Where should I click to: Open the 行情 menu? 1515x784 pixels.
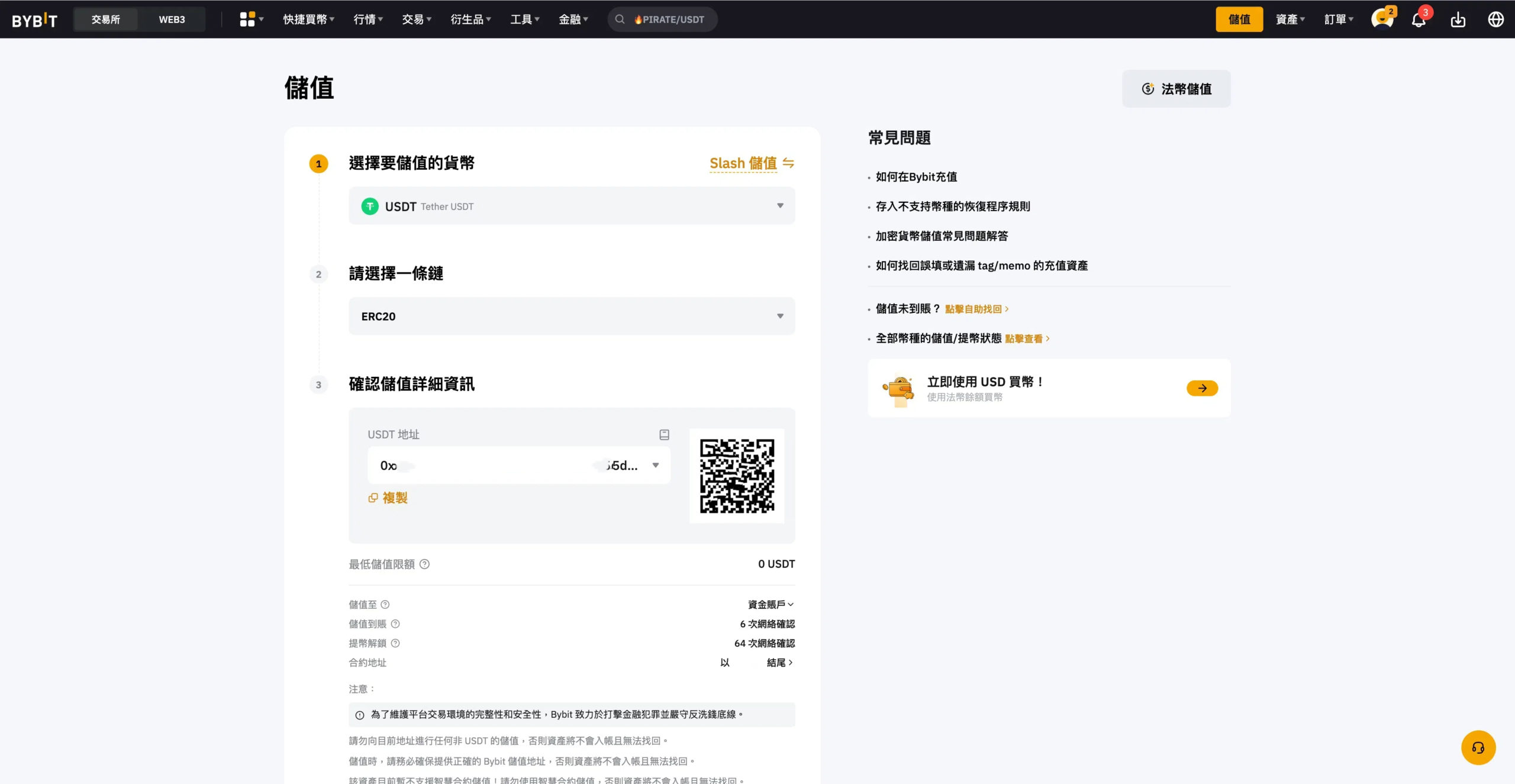(x=368, y=20)
